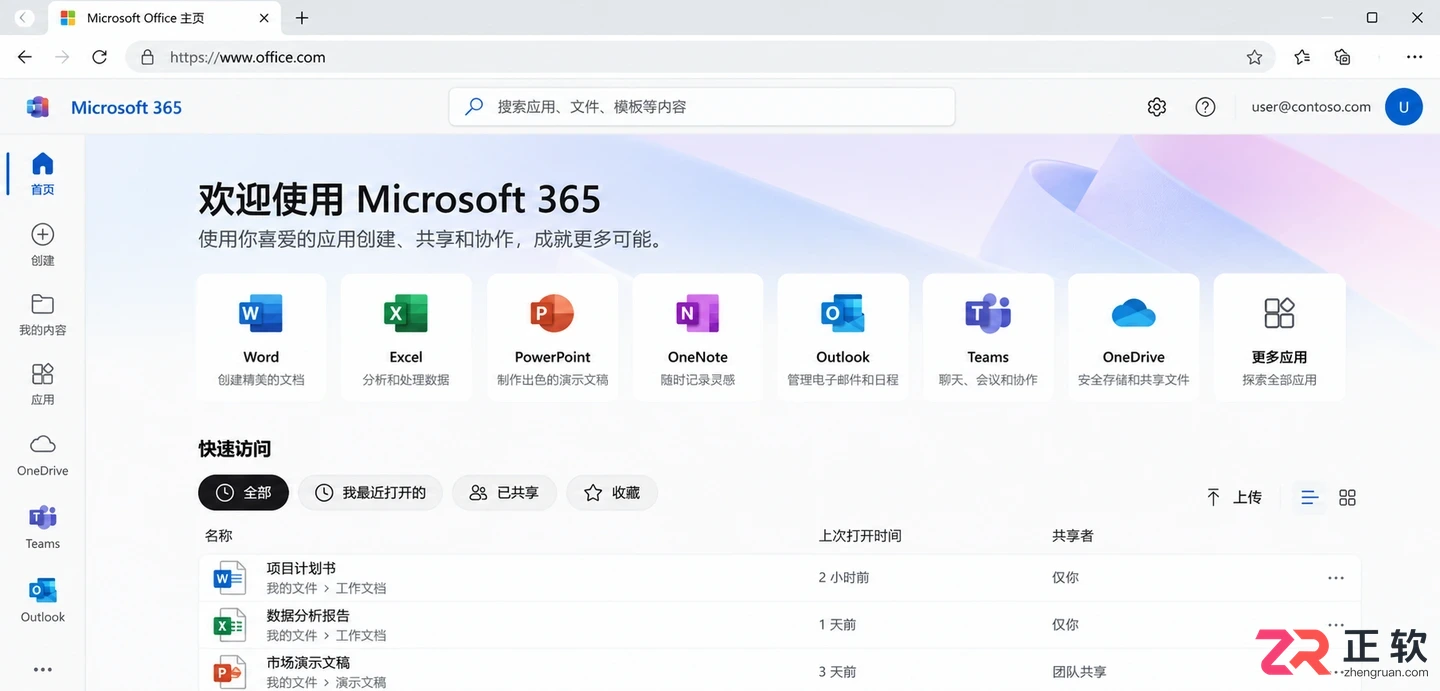This screenshot has height=691, width=1440.
Task: Launch the Excel app tile
Action: (x=406, y=337)
